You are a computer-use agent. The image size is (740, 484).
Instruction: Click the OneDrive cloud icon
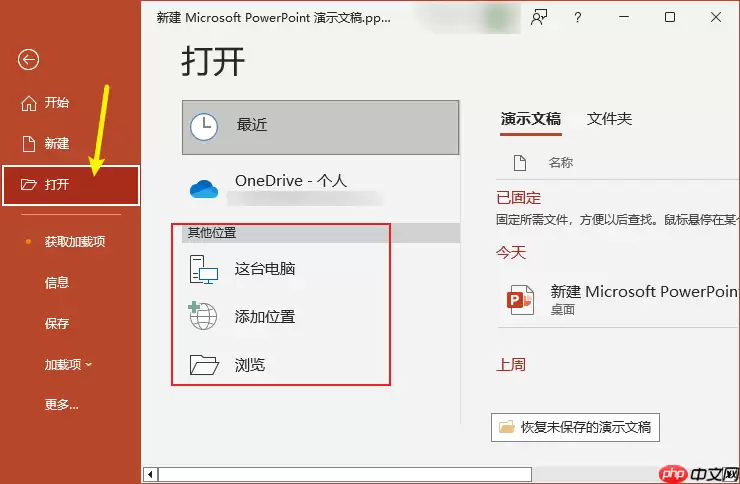click(x=204, y=189)
